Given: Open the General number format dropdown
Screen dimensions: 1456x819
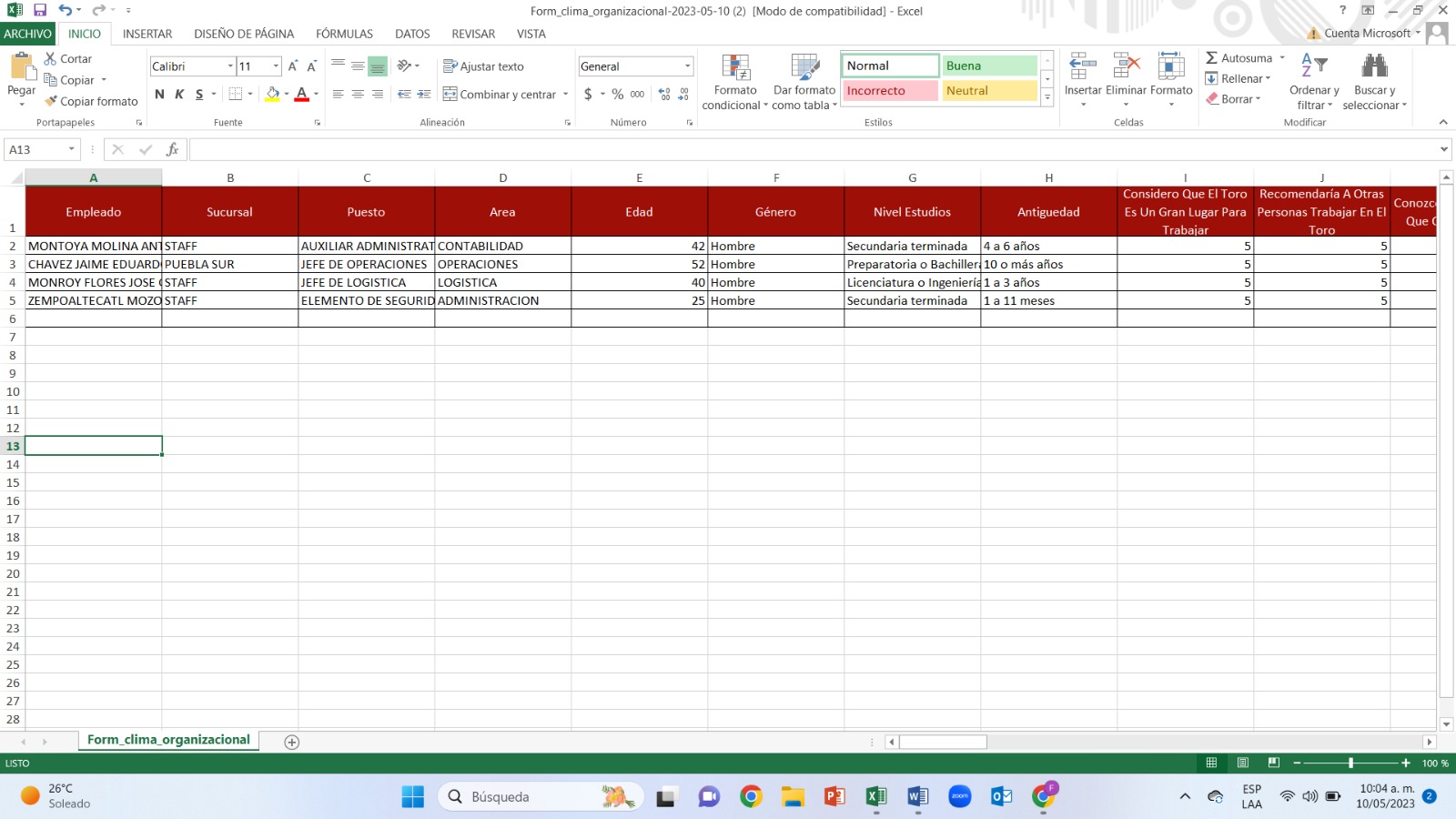Looking at the screenshot, I should [x=687, y=66].
